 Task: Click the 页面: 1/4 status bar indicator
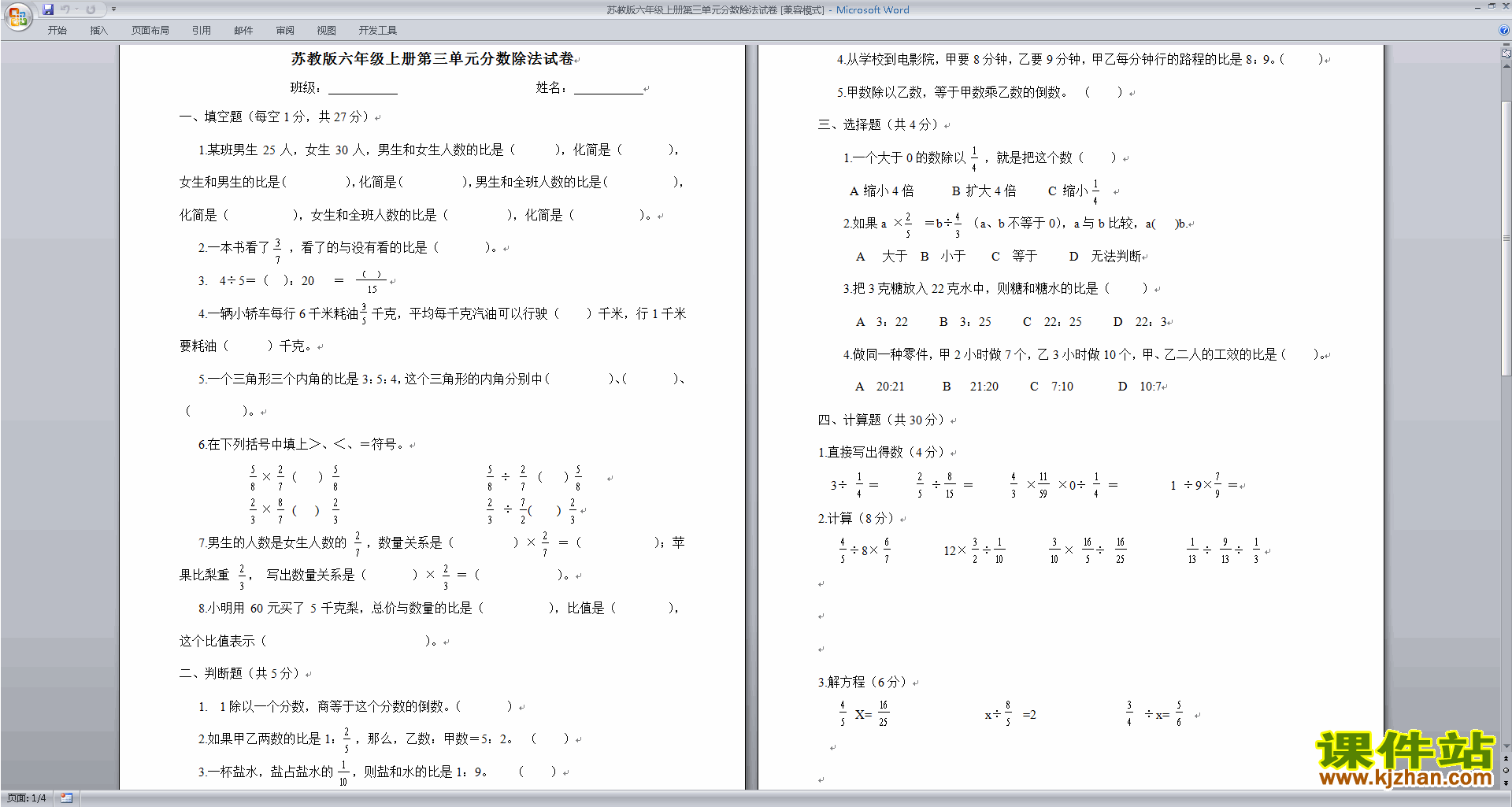point(26,798)
